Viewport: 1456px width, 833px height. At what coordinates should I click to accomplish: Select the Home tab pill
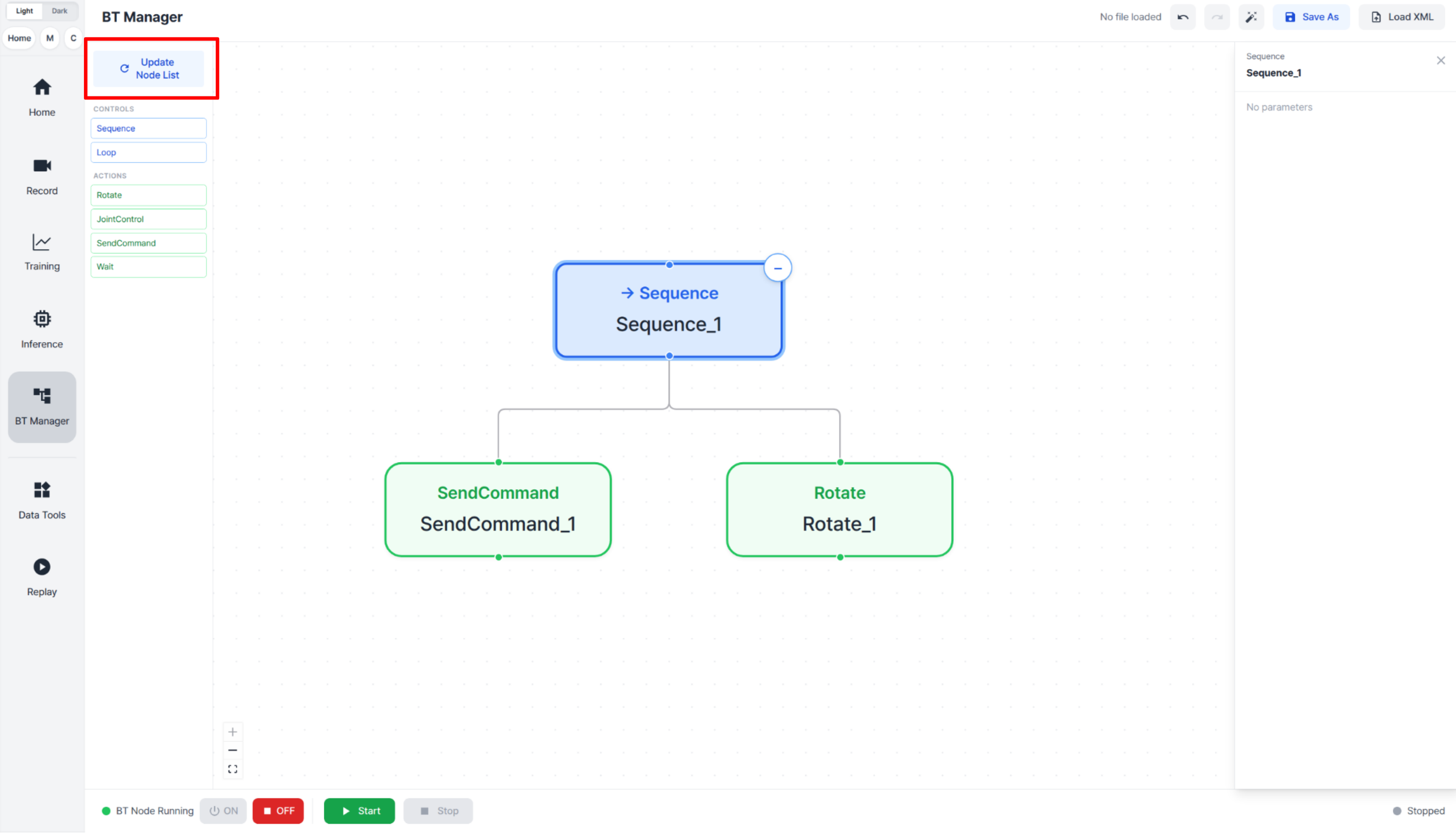click(19, 38)
